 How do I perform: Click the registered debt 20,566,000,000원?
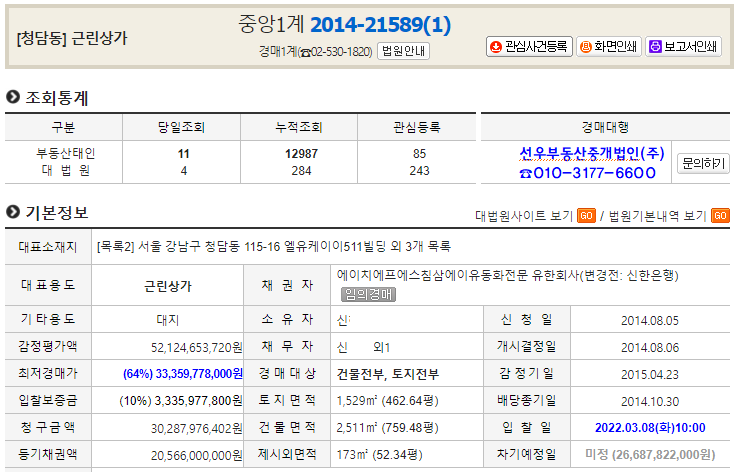197,455
